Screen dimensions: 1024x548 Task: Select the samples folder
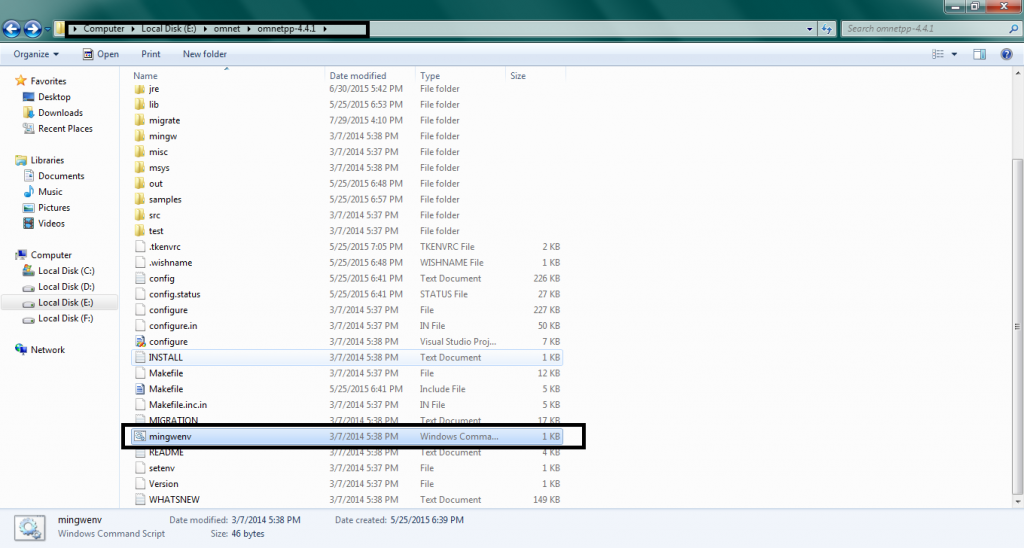[164, 199]
